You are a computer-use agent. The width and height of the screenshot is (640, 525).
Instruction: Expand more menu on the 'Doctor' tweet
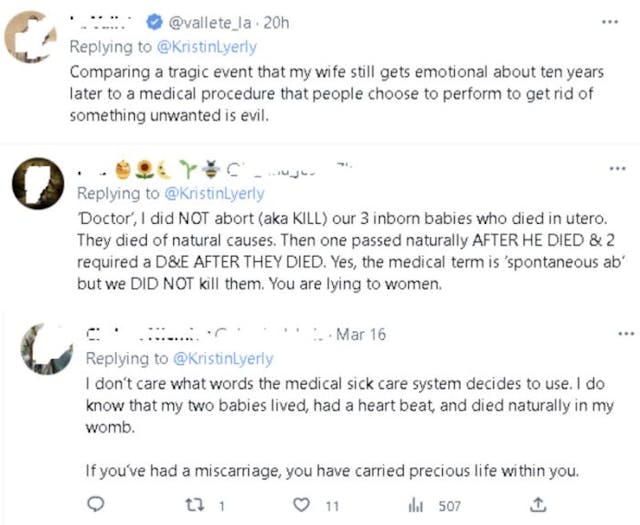pos(609,170)
